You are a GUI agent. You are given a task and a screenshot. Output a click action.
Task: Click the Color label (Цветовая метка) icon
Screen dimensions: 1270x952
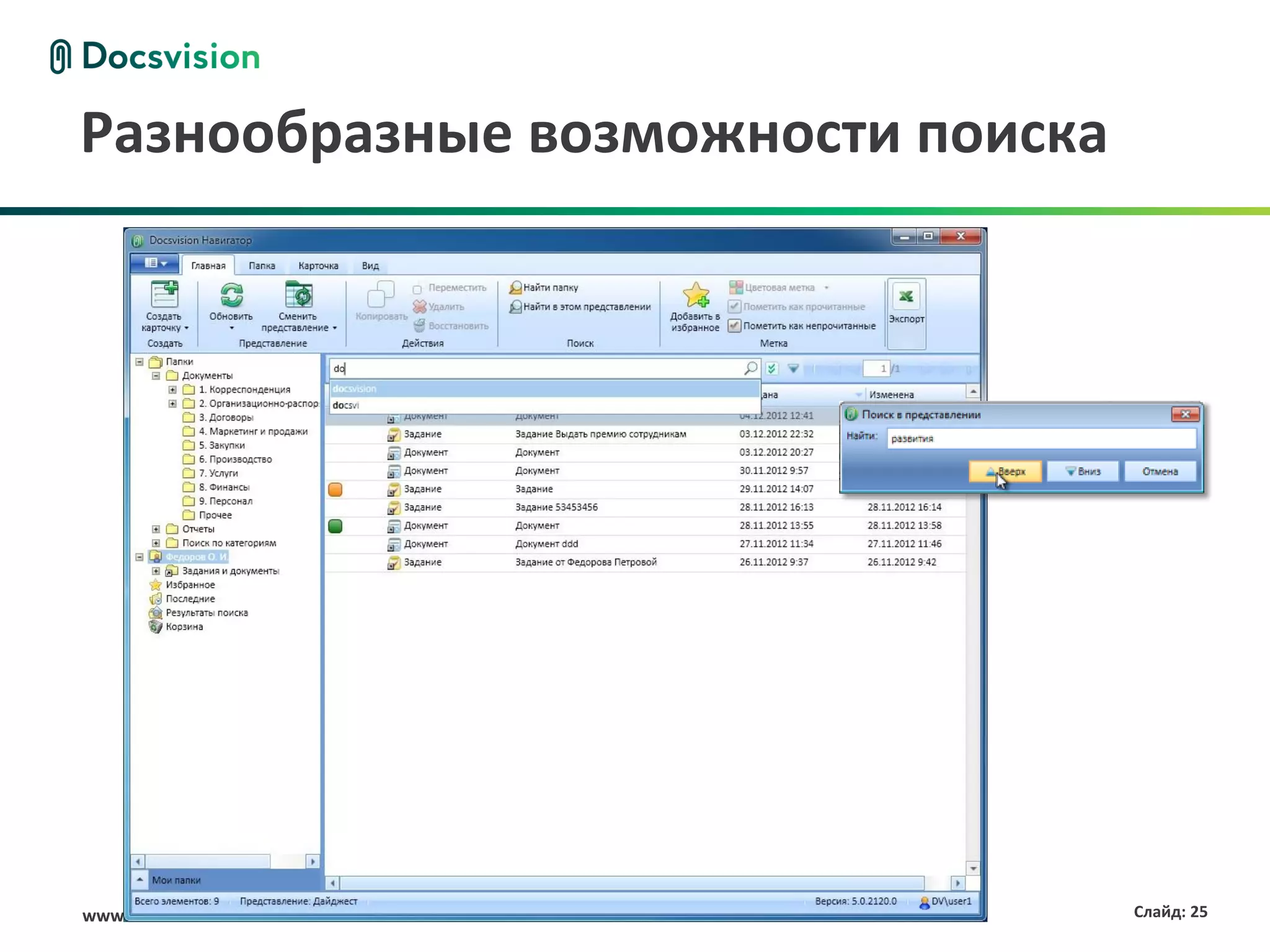(735, 288)
